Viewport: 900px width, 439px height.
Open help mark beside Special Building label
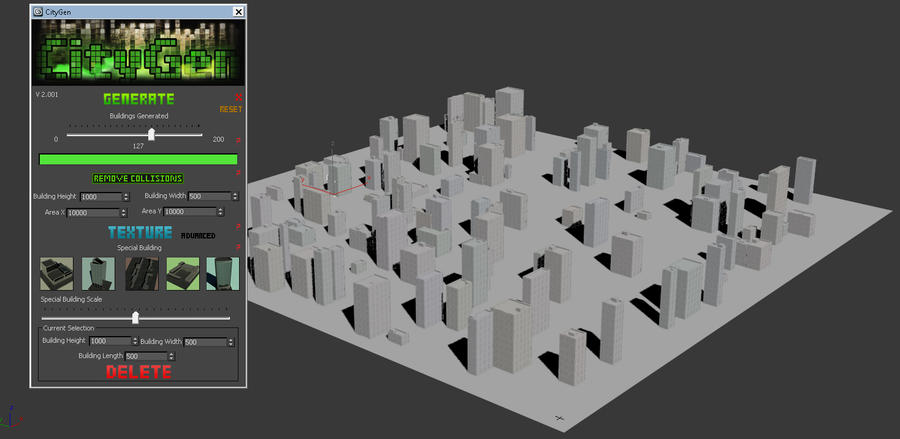(238, 247)
